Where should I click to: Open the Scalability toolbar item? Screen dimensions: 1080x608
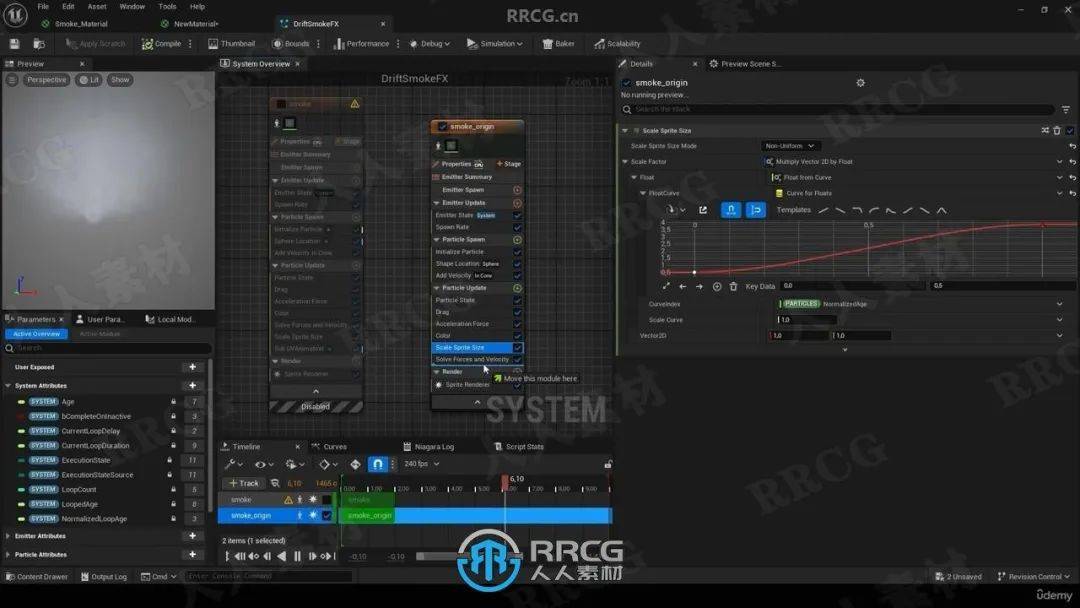(617, 43)
